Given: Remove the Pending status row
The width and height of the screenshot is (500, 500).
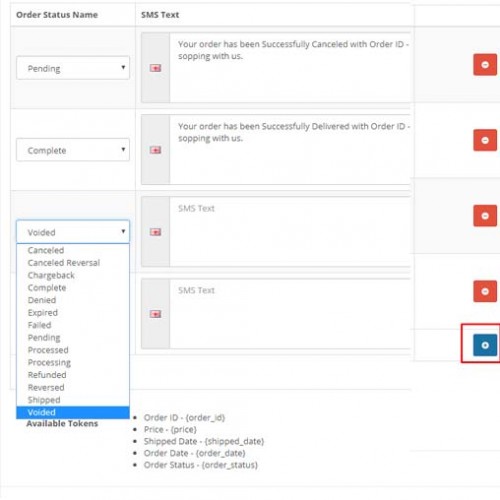Looking at the screenshot, I should [485, 65].
